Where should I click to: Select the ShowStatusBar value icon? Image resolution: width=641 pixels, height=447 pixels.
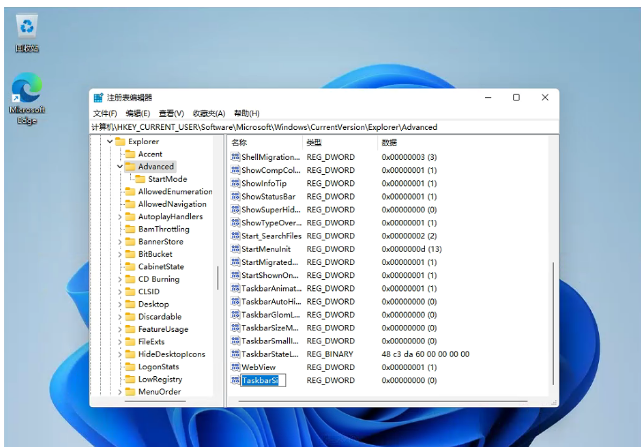(235, 197)
